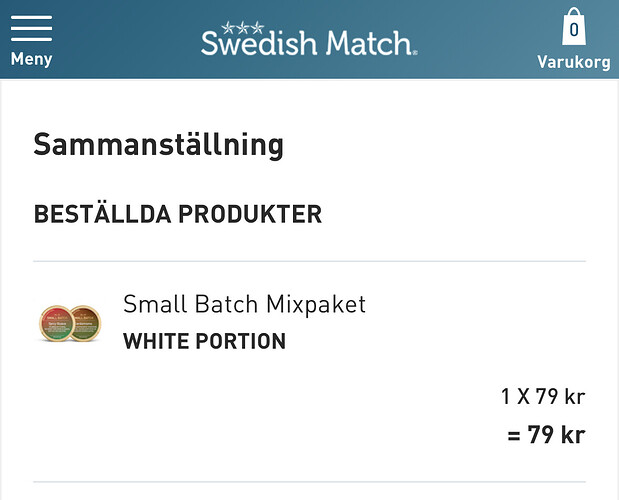Select the "Varukorg" cart label
Screen dimensions: 619x500
point(574,61)
